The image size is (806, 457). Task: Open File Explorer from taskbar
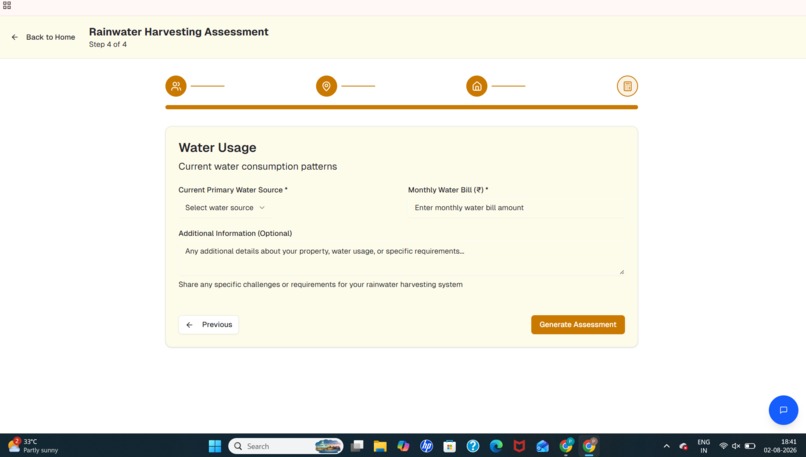(380, 446)
